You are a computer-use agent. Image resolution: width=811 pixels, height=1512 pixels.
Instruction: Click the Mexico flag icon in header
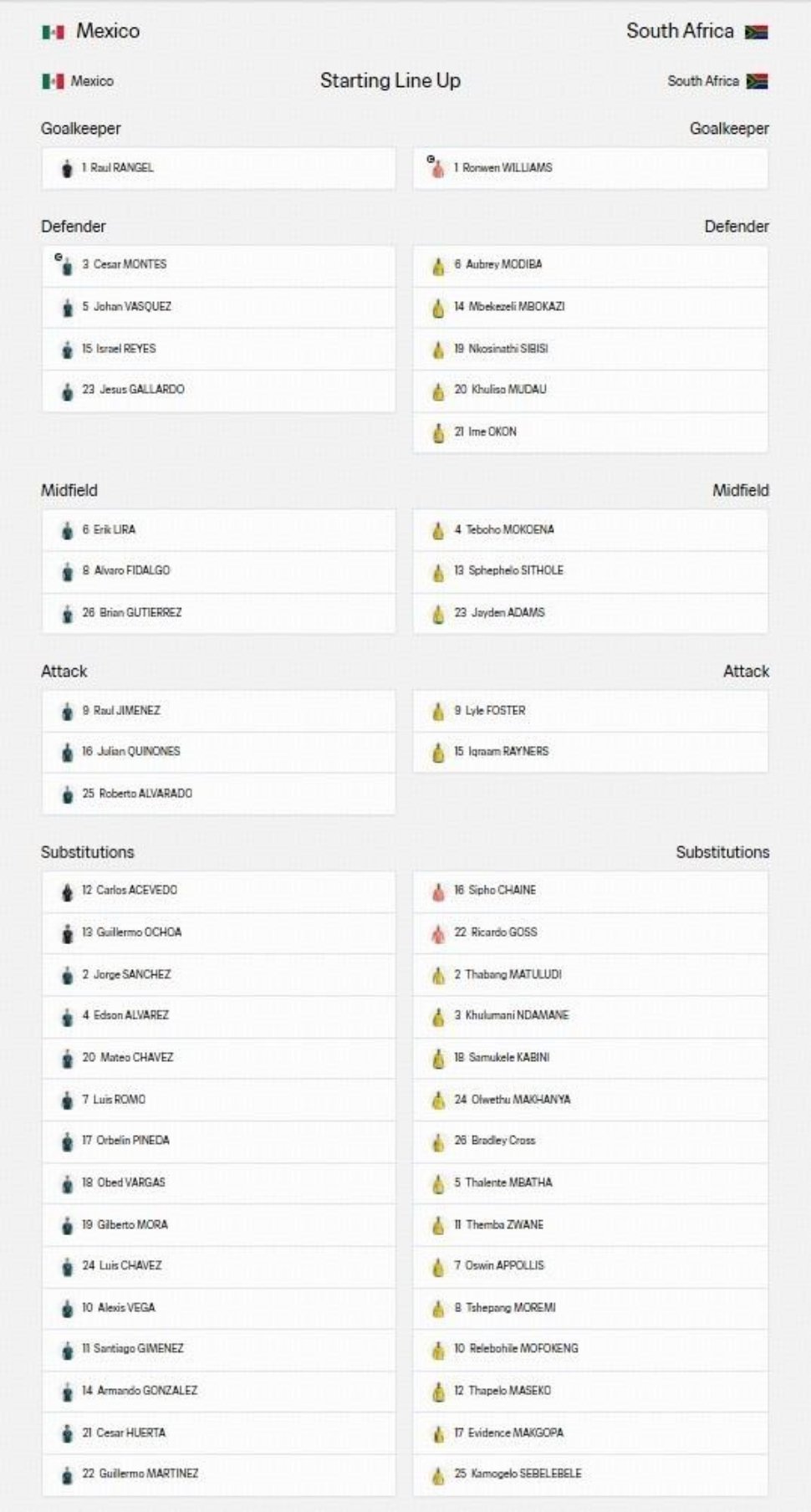(x=53, y=32)
